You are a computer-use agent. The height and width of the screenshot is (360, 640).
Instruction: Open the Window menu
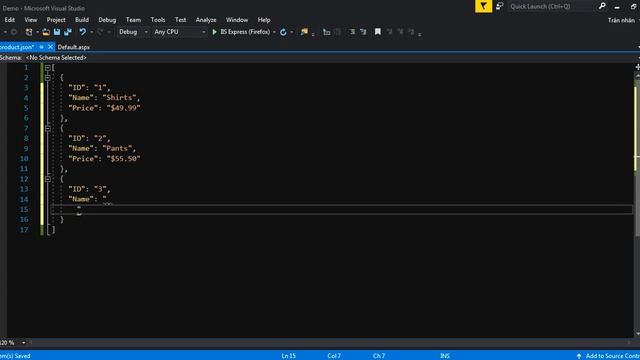click(237, 20)
